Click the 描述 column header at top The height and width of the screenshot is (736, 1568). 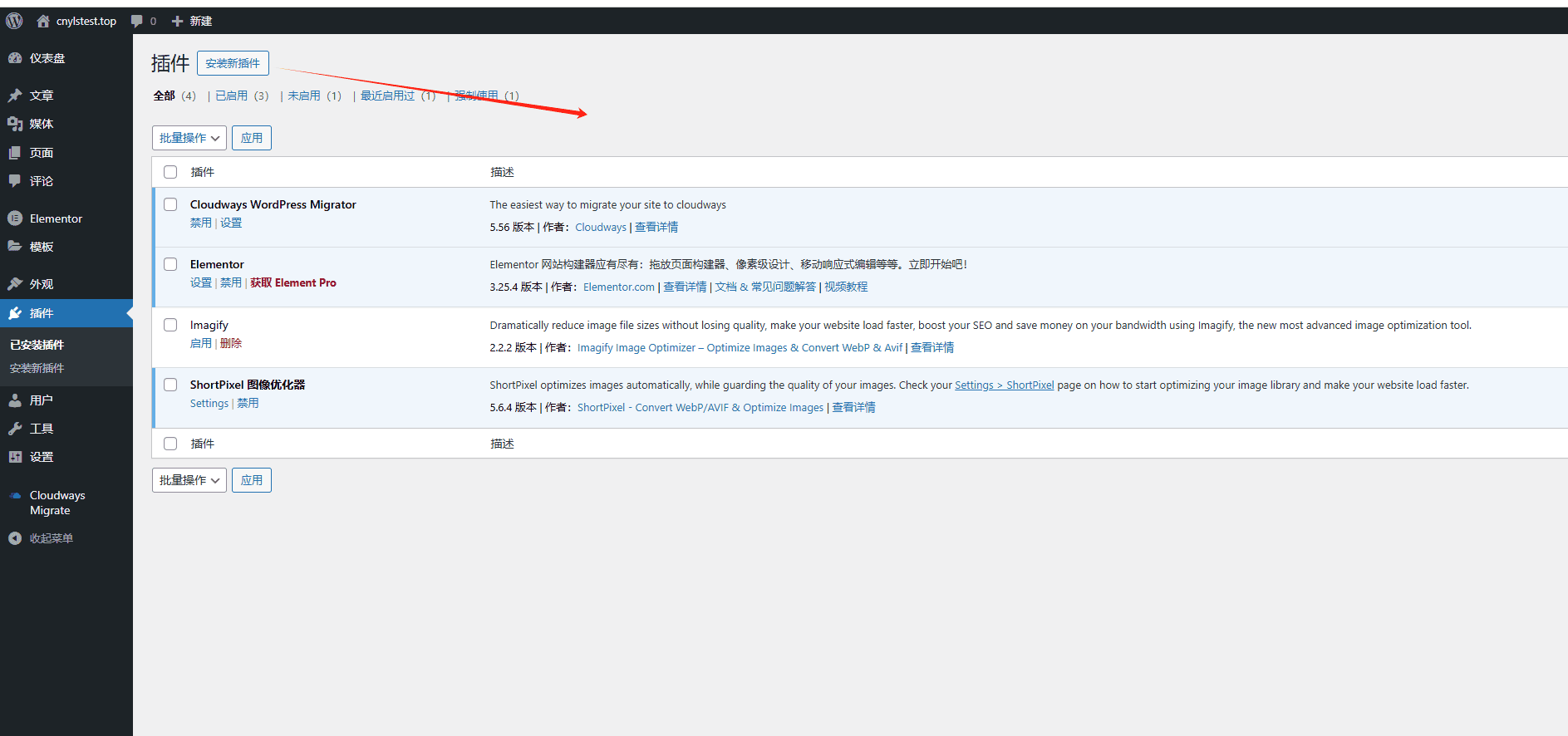click(502, 172)
